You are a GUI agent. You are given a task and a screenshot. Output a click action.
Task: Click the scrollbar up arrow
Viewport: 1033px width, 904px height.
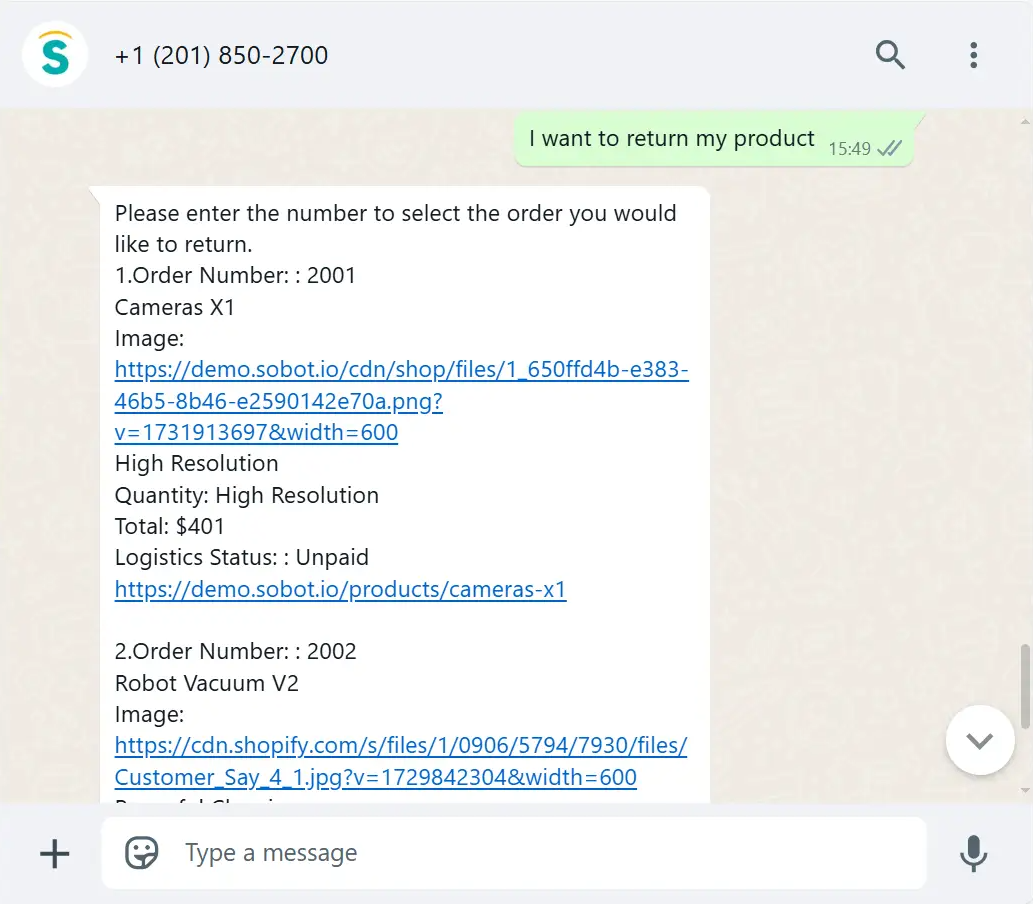[1025, 122]
